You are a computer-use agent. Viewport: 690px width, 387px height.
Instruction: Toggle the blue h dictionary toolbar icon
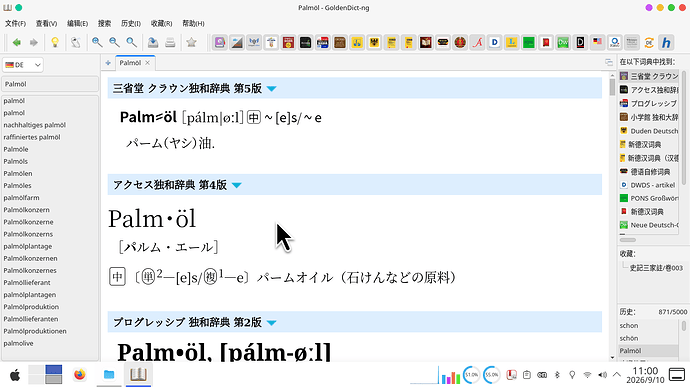(666, 43)
